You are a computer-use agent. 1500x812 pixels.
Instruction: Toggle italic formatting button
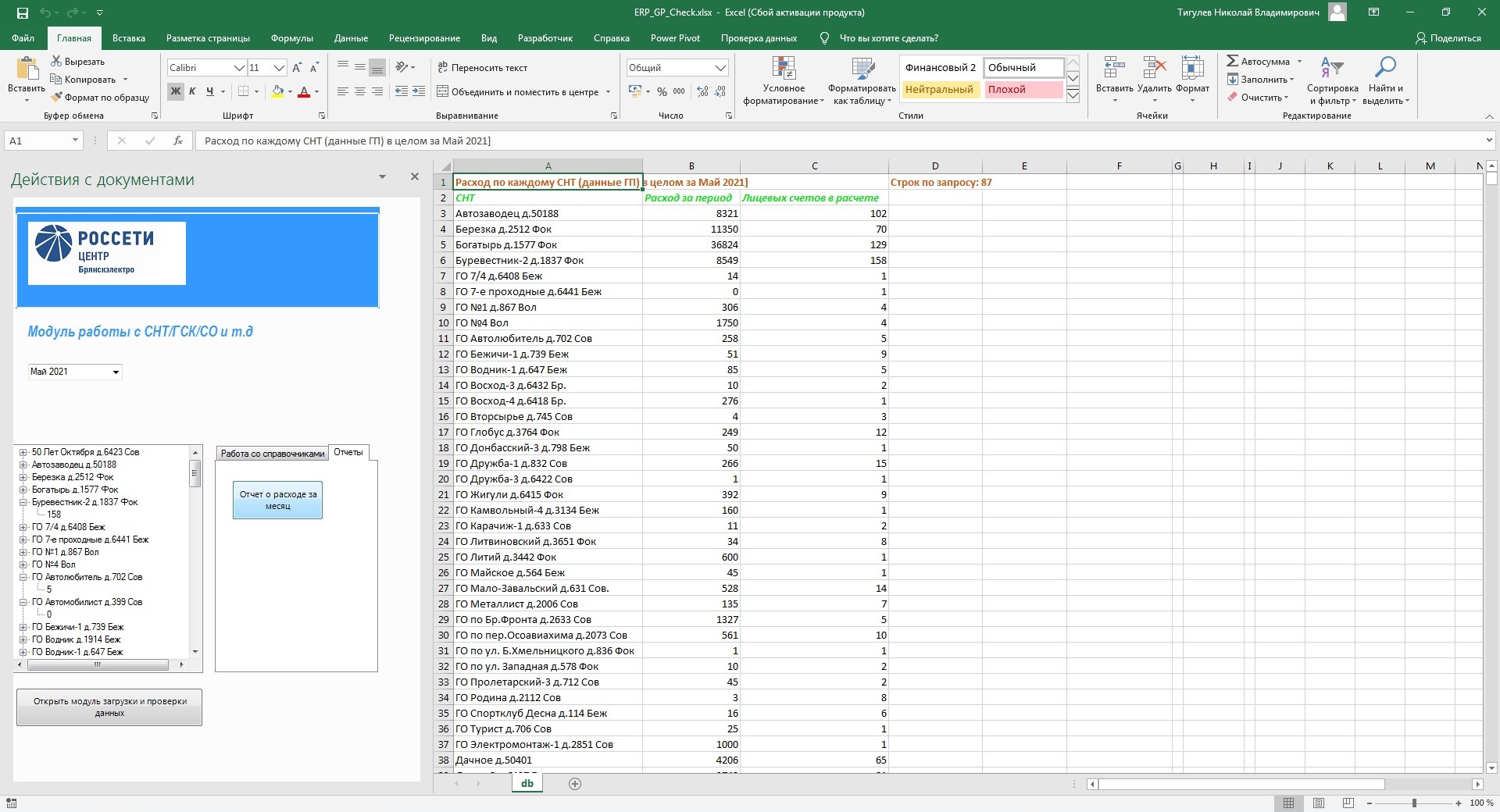click(192, 91)
